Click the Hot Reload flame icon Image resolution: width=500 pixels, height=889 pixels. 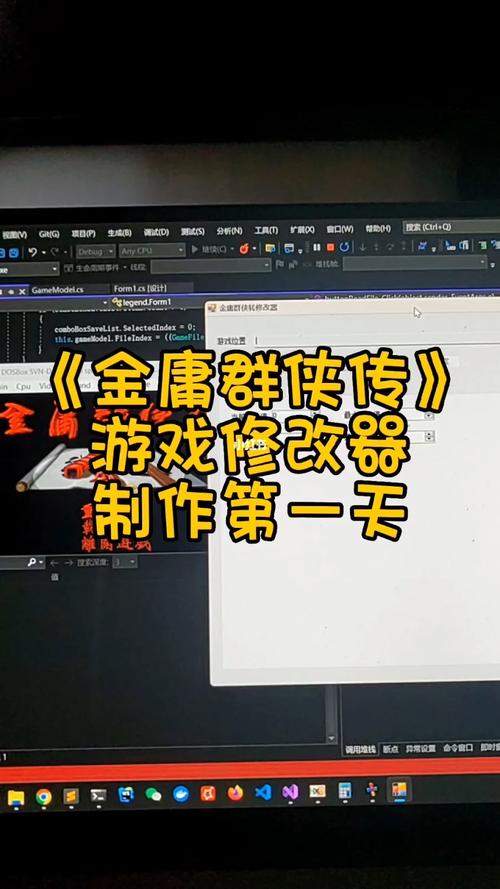tap(244, 248)
